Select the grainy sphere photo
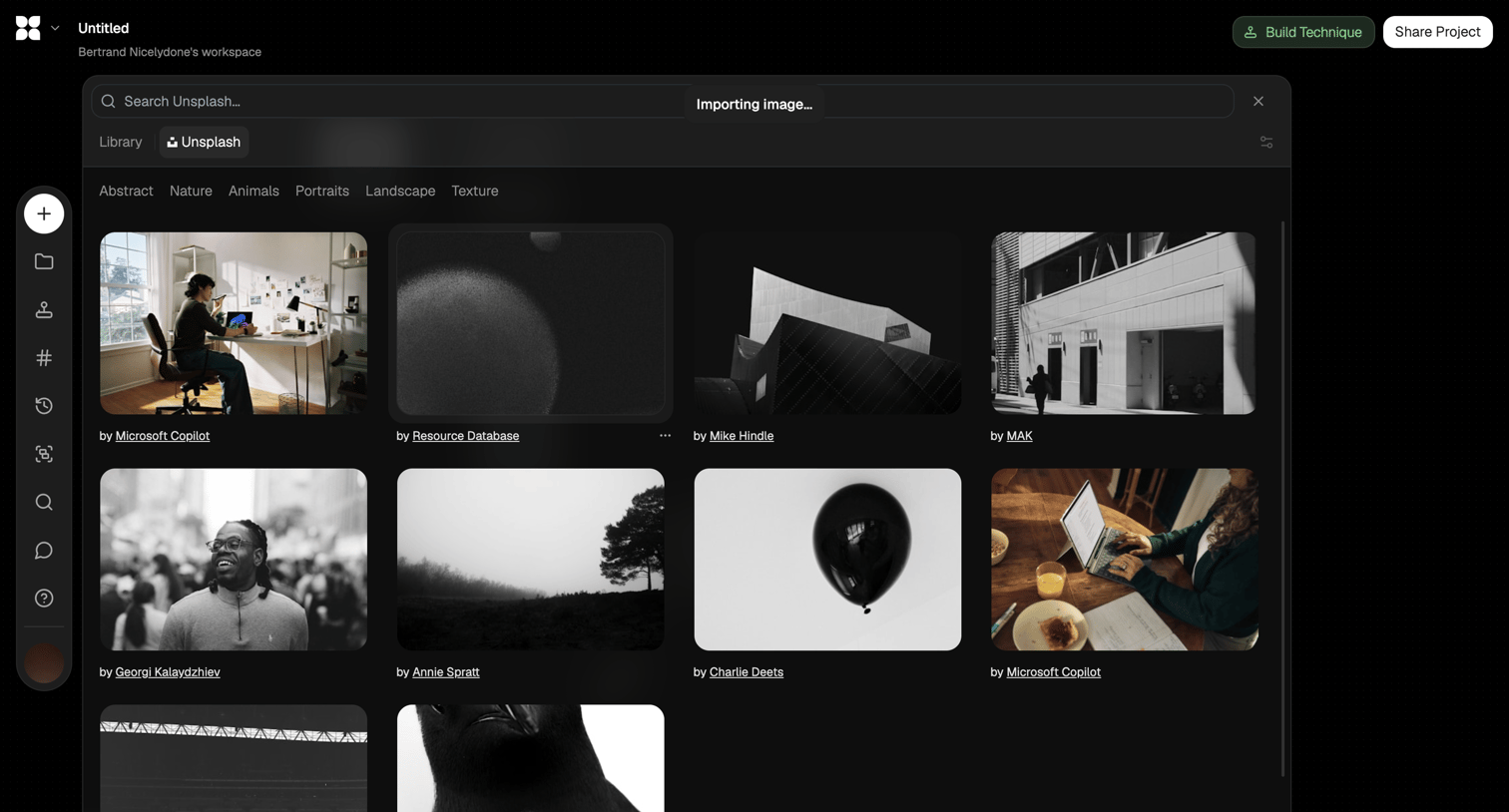 pos(531,323)
